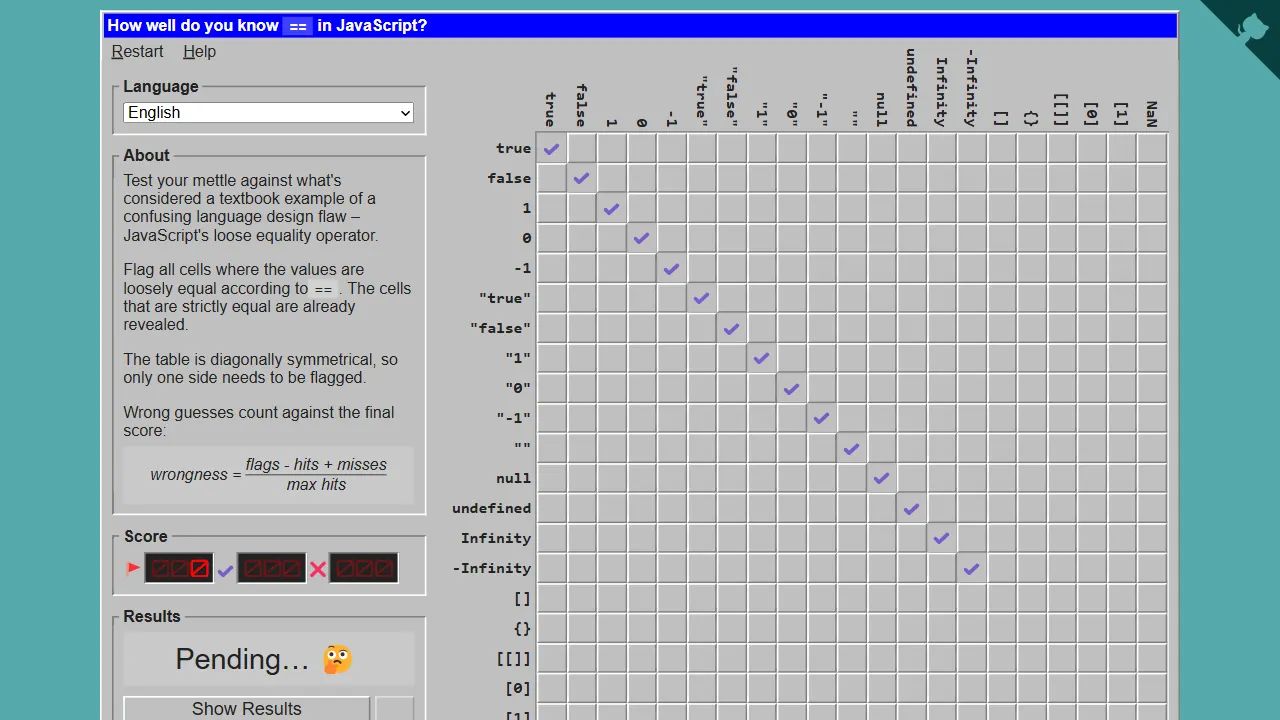Click the wrongness formula box

tap(268, 475)
